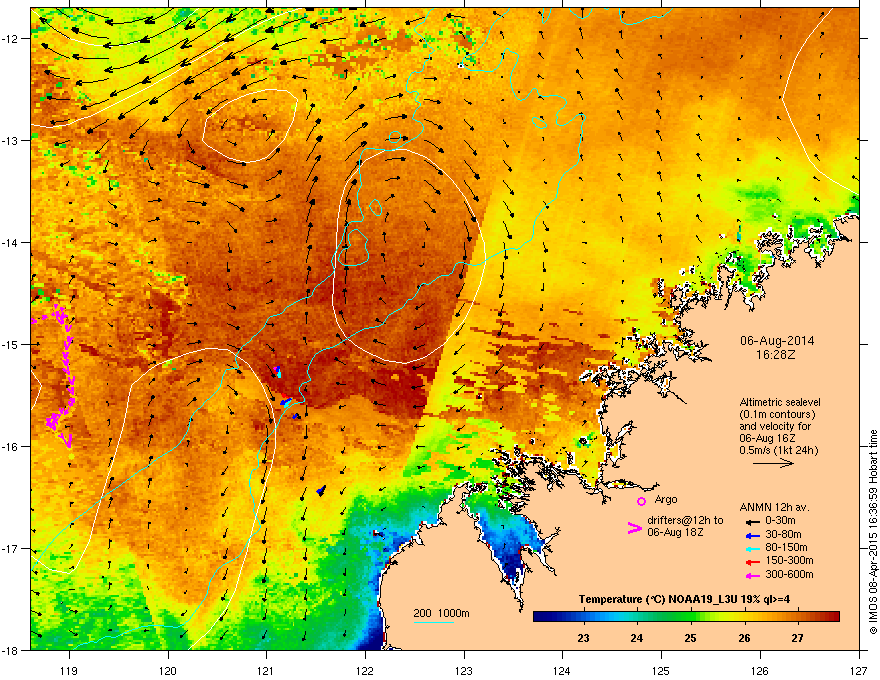
Task: Click the magenta drifters arrowhead legend symbol
Action: 634,527
